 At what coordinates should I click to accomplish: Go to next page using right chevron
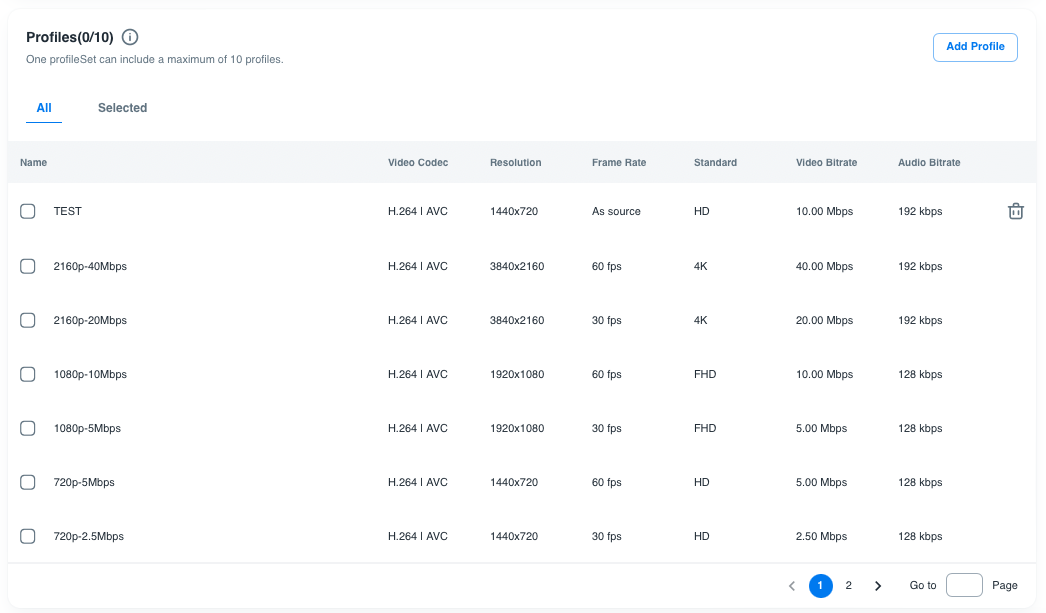click(878, 586)
